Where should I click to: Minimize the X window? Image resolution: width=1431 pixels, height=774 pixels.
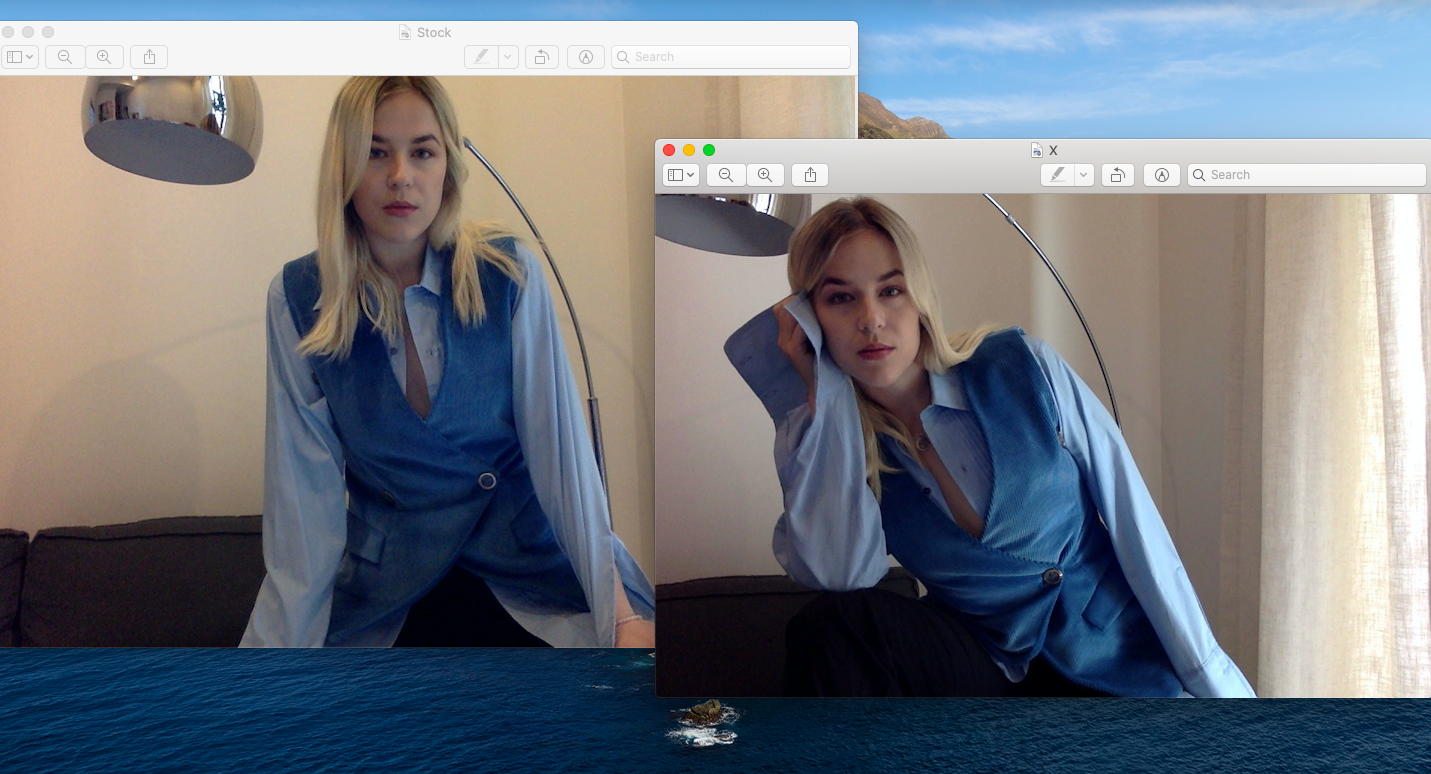(689, 150)
